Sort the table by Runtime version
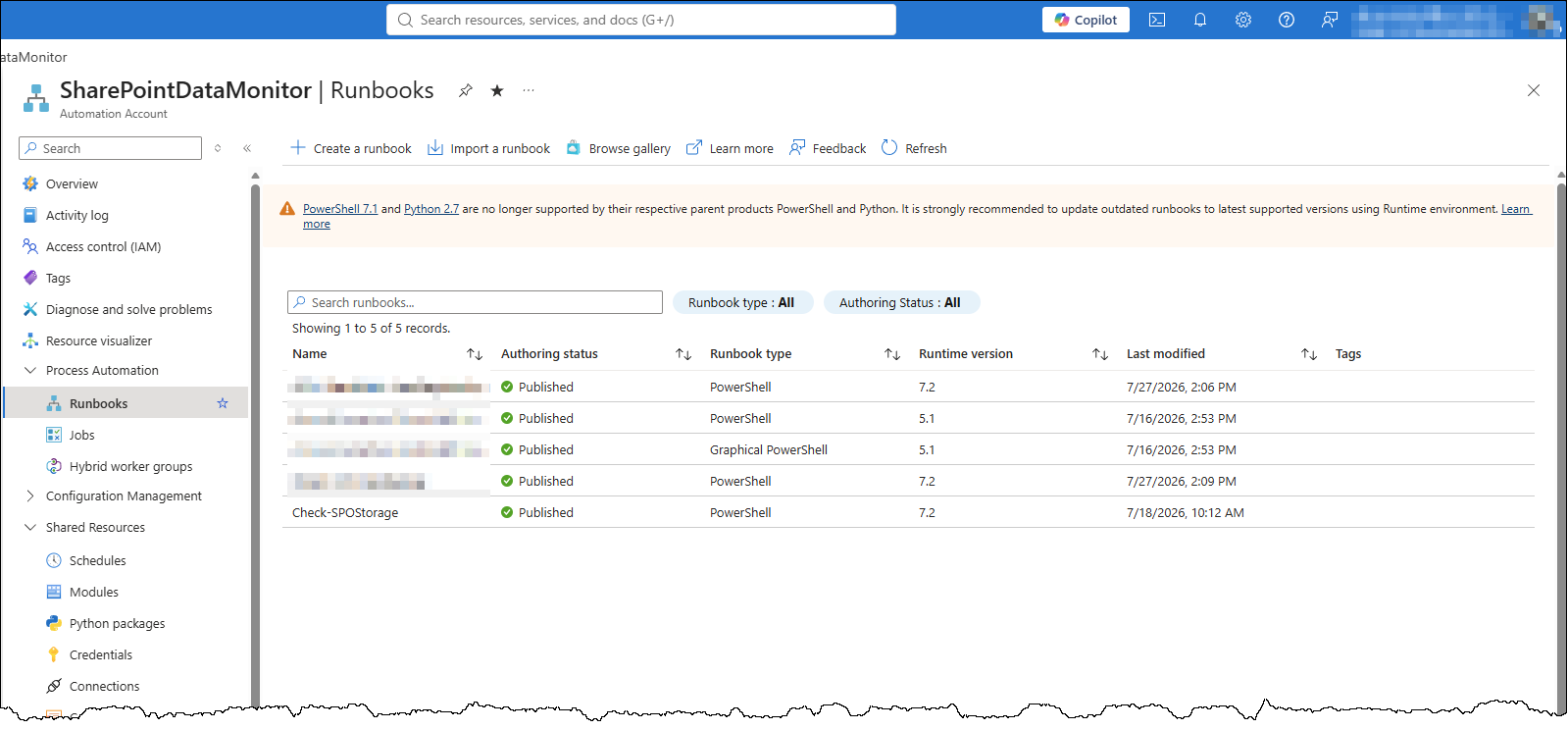 pos(1100,354)
